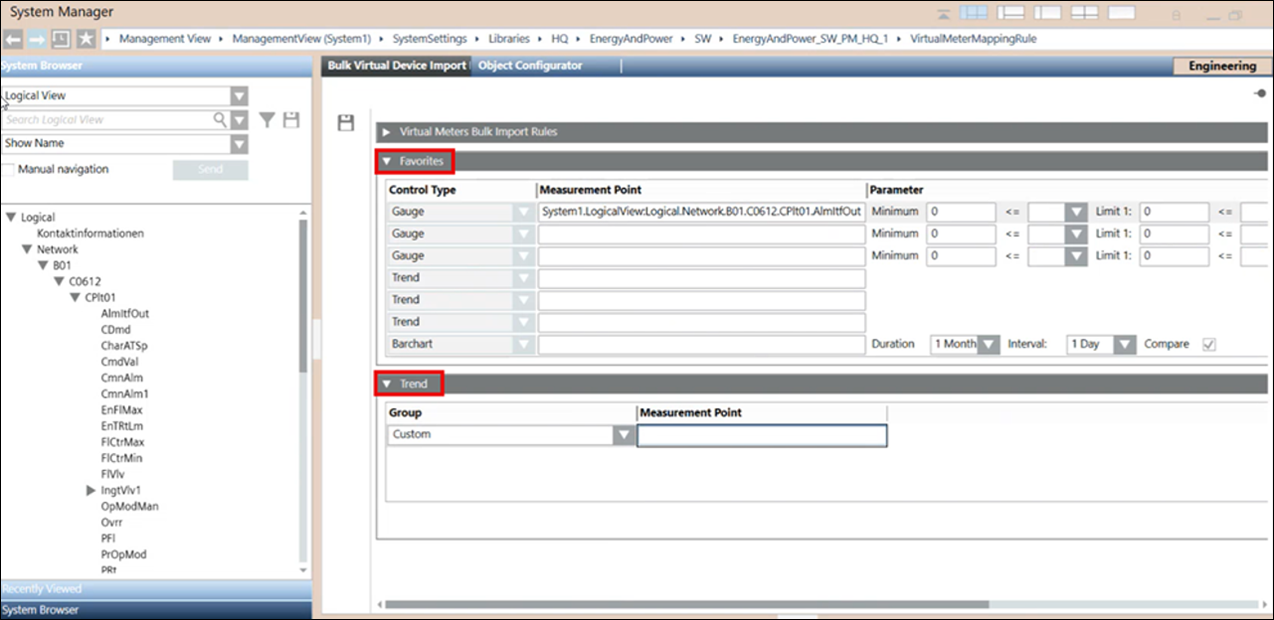Screen dimensions: 1274x620
Task: Click the favorites star icon
Action: (86, 39)
